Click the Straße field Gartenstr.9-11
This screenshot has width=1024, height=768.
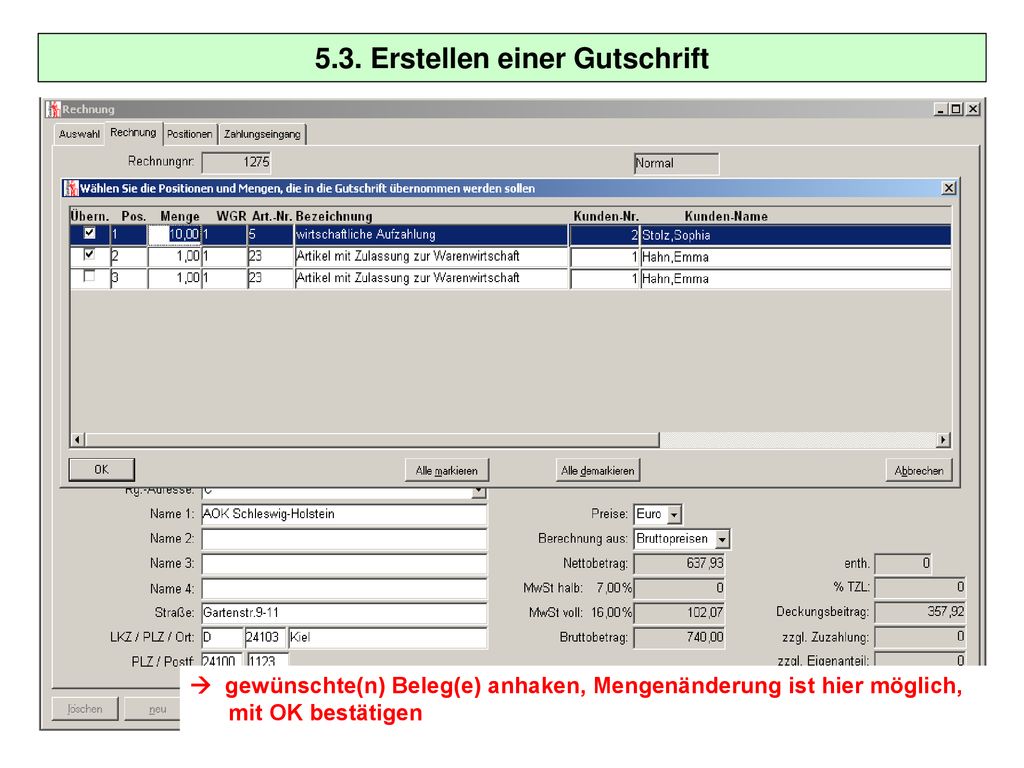(344, 613)
